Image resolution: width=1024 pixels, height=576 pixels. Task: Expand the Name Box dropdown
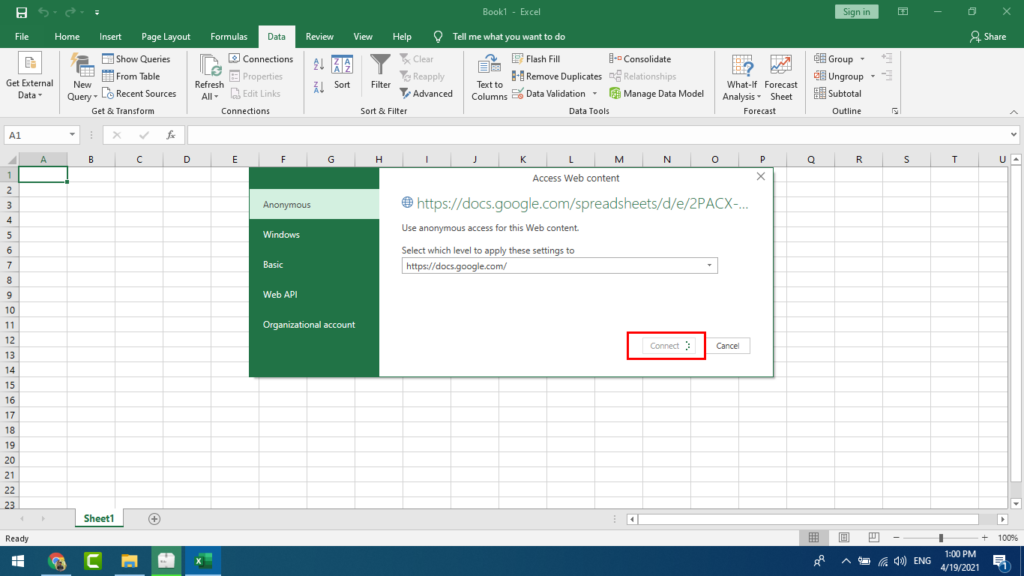(x=72, y=135)
